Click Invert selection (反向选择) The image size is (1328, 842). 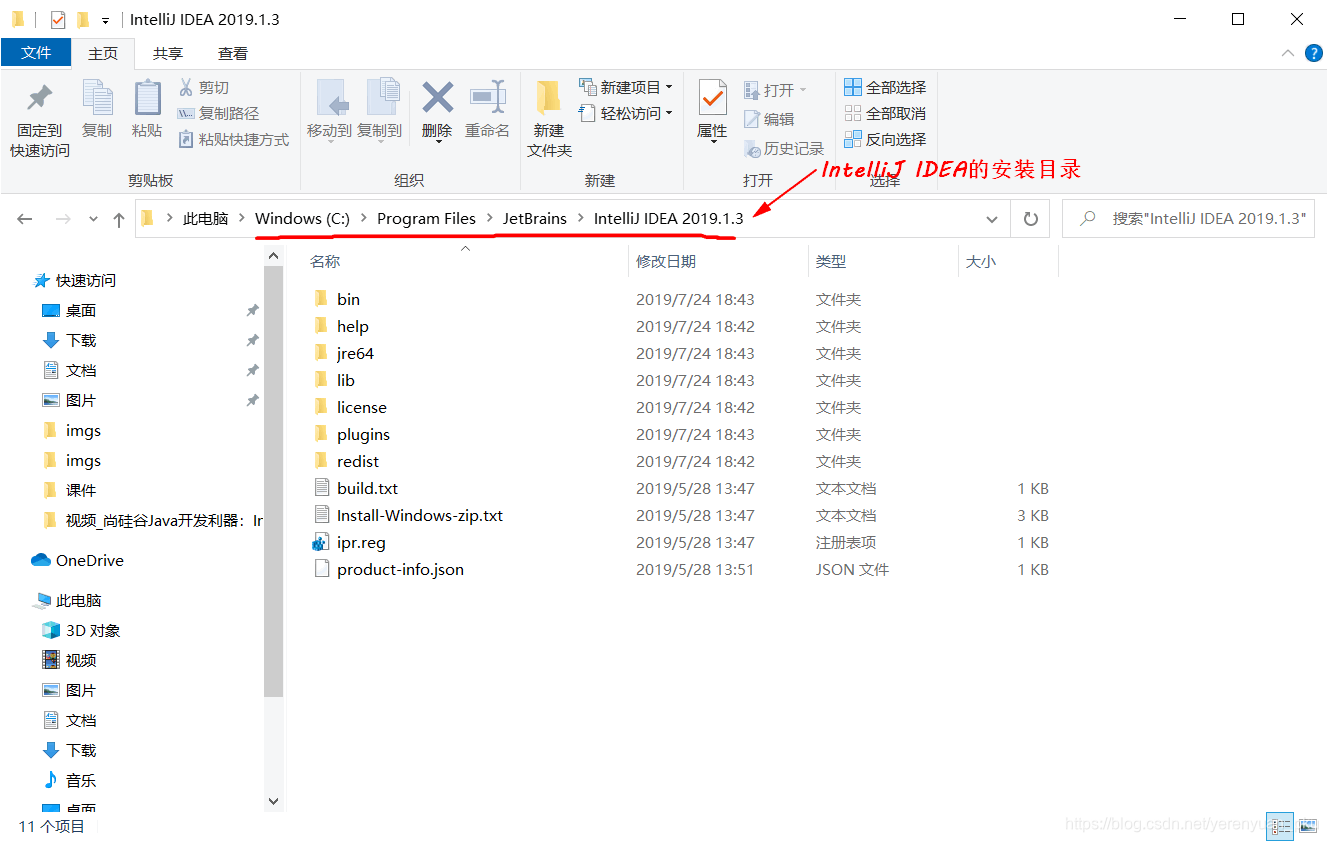click(885, 139)
